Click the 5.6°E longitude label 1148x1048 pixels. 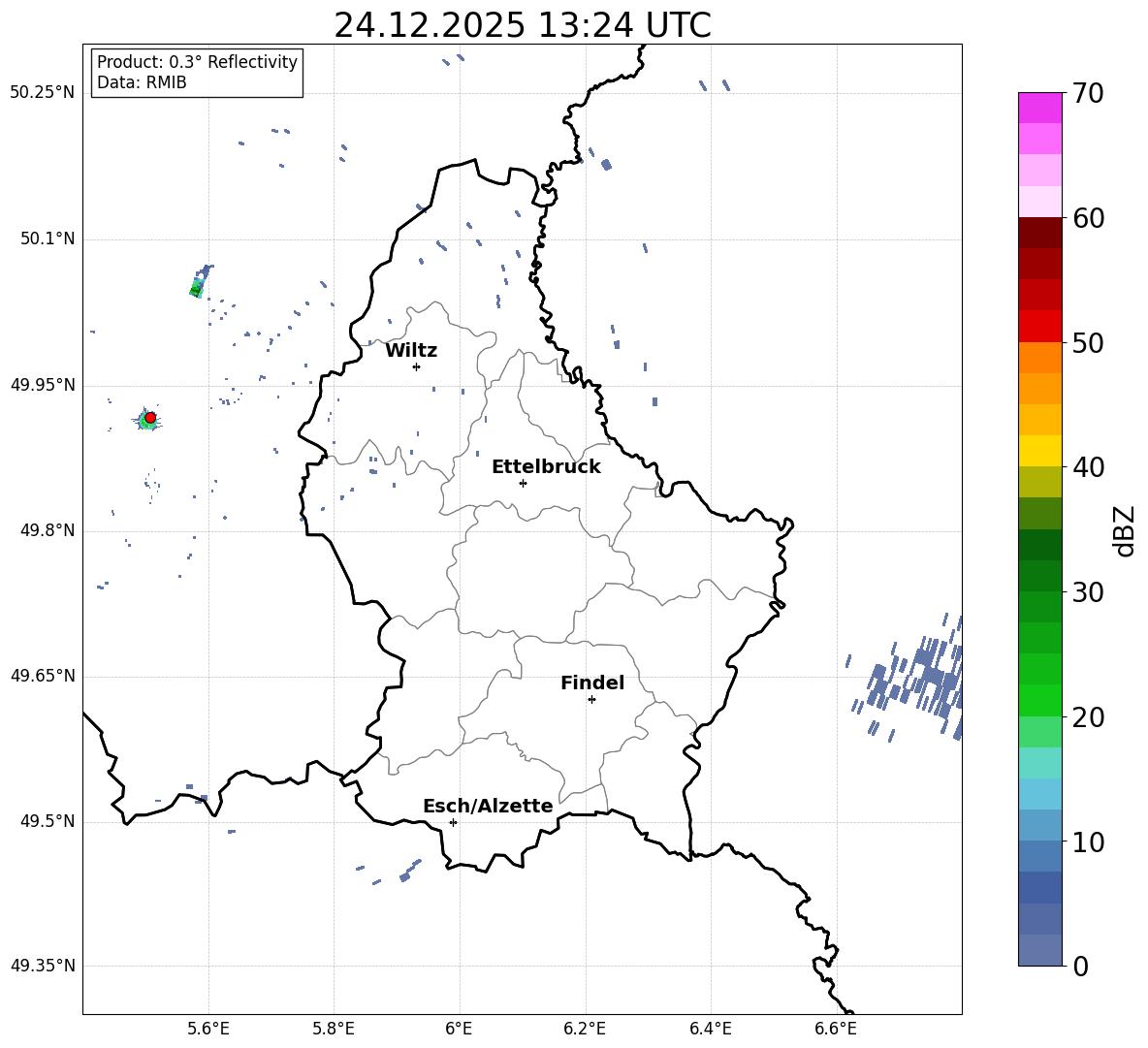(207, 1029)
